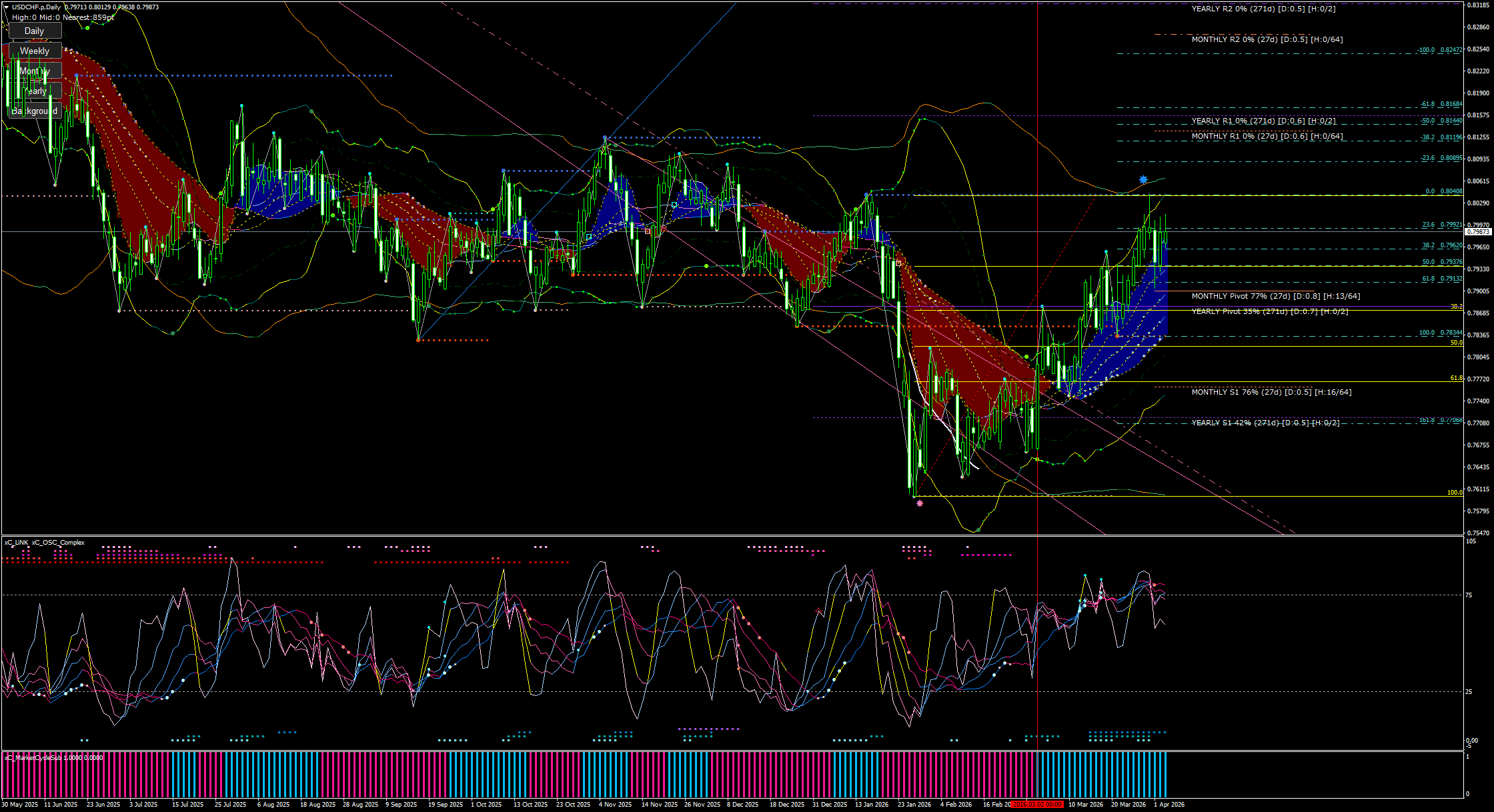This screenshot has height=812, width=1494.
Task: Select the MONTHLY R1 0% level label
Action: [x=1267, y=136]
